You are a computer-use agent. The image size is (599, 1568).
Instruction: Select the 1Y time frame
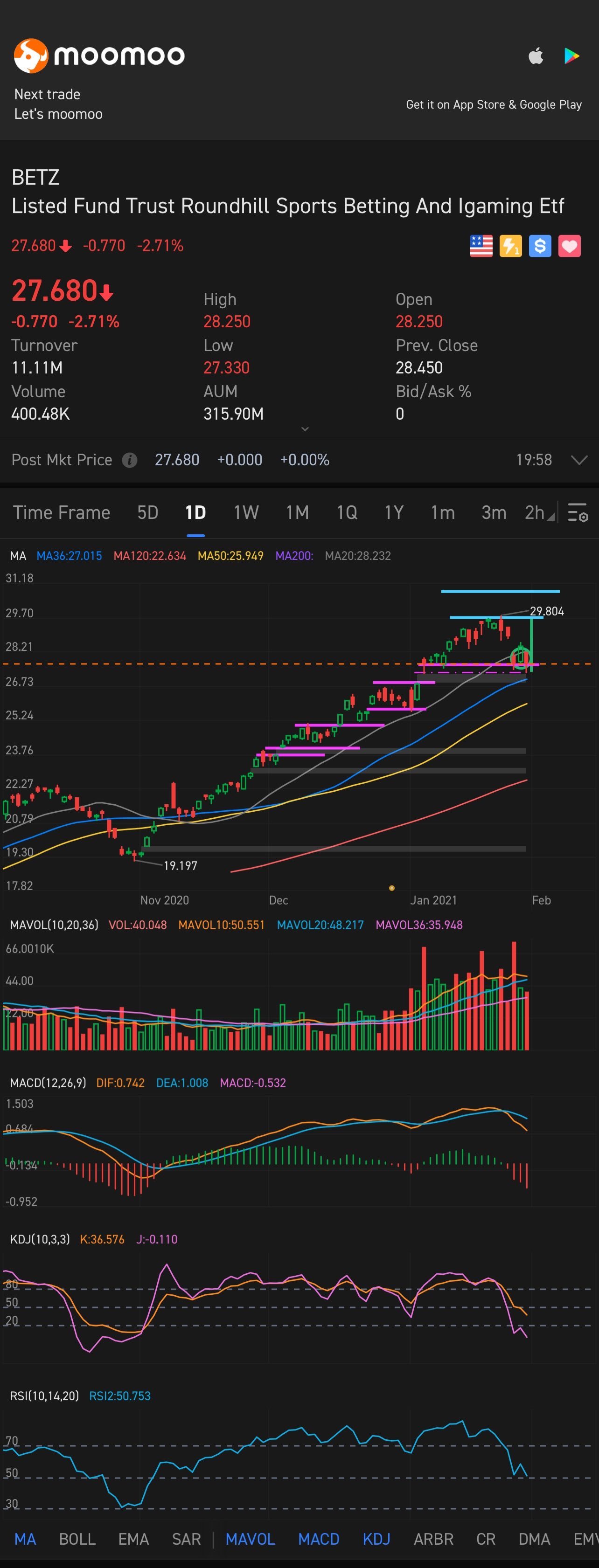coord(394,512)
